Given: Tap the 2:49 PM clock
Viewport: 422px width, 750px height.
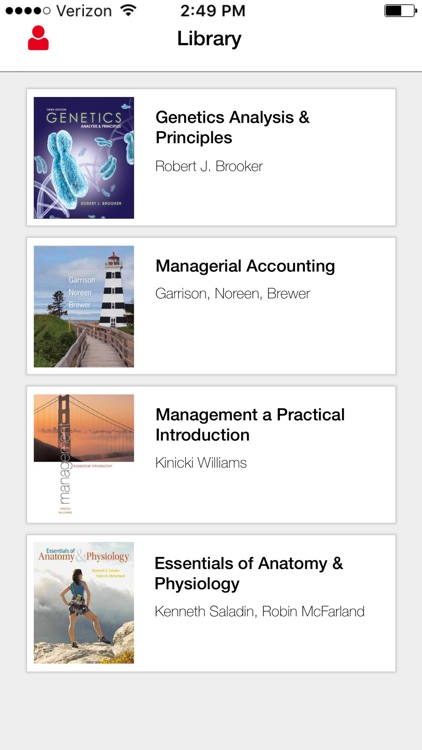Looking at the screenshot, I should [x=213, y=11].
